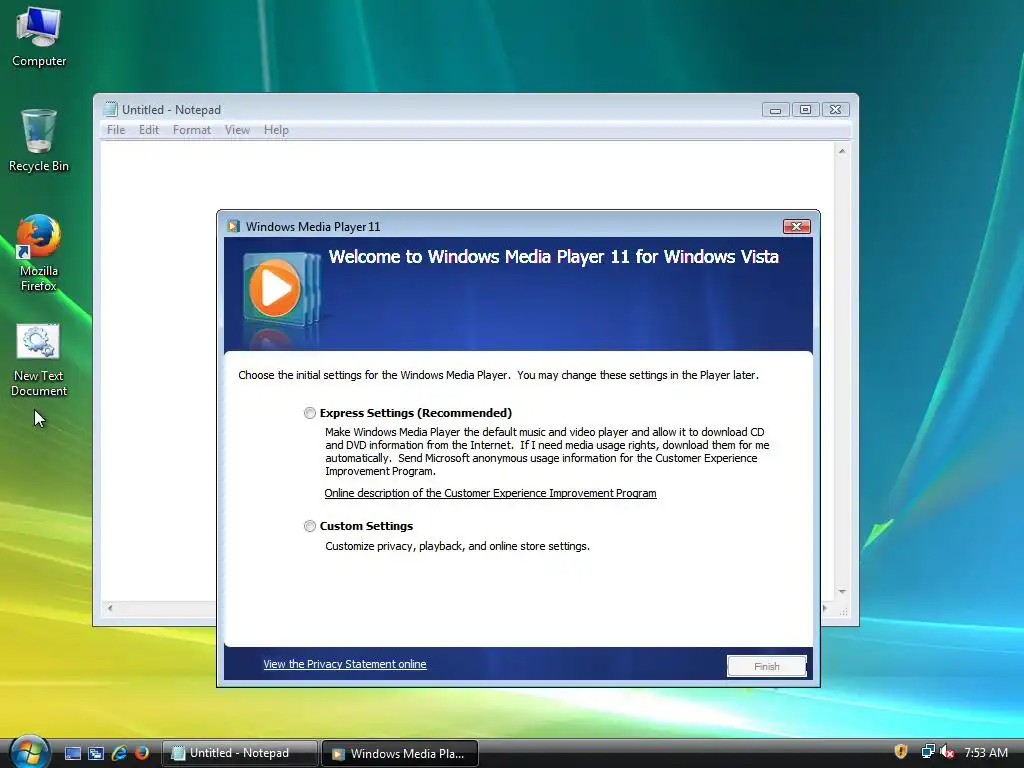The width and height of the screenshot is (1024, 768).
Task: Select the Recycle Bin desktop icon
Action: click(39, 140)
